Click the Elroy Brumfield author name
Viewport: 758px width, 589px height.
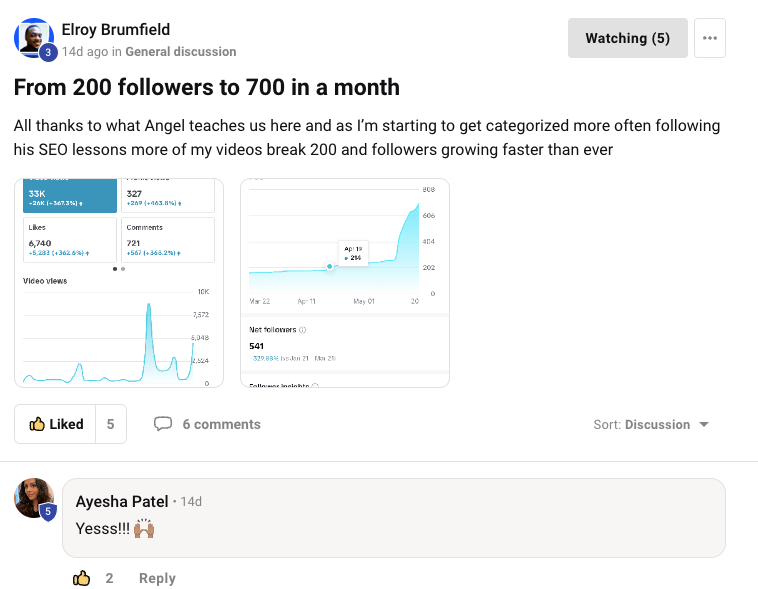tap(116, 29)
